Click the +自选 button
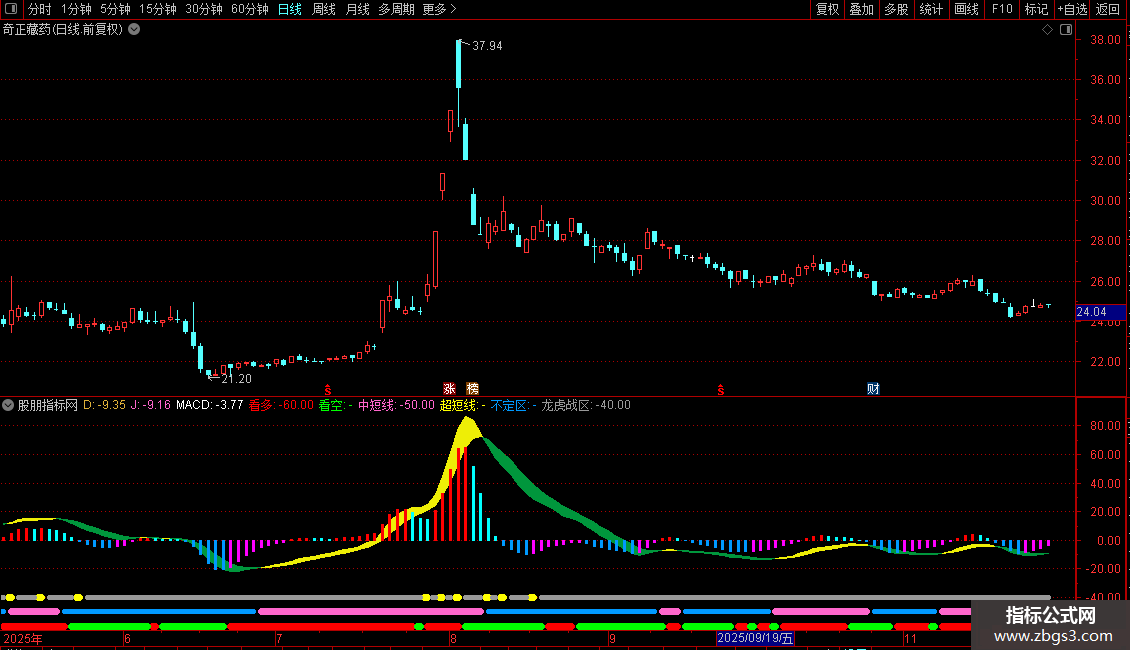The width and height of the screenshot is (1130, 650). pos(1072,9)
